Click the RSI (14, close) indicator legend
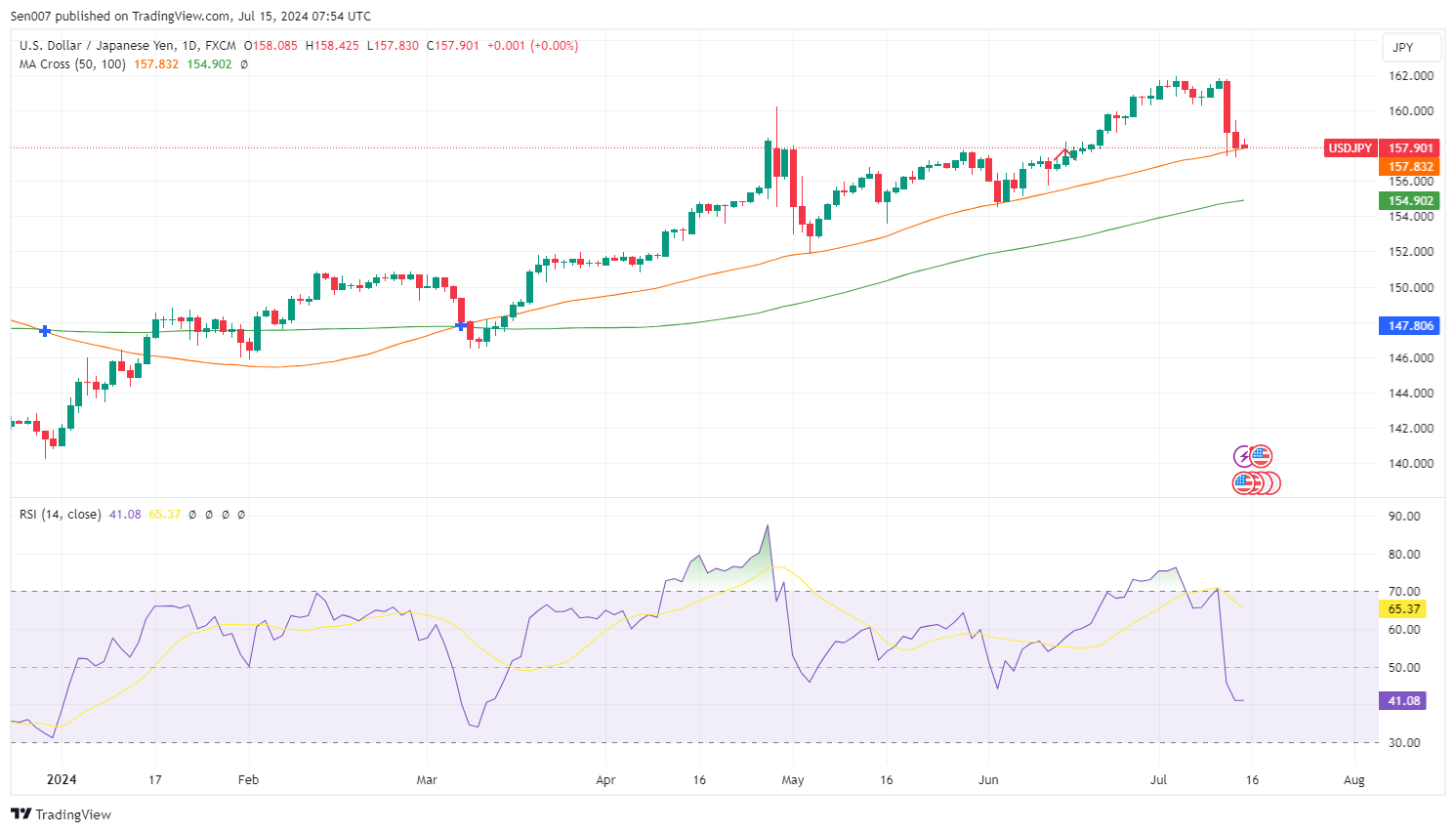This screenshot has width=1456, height=833. coord(60,514)
